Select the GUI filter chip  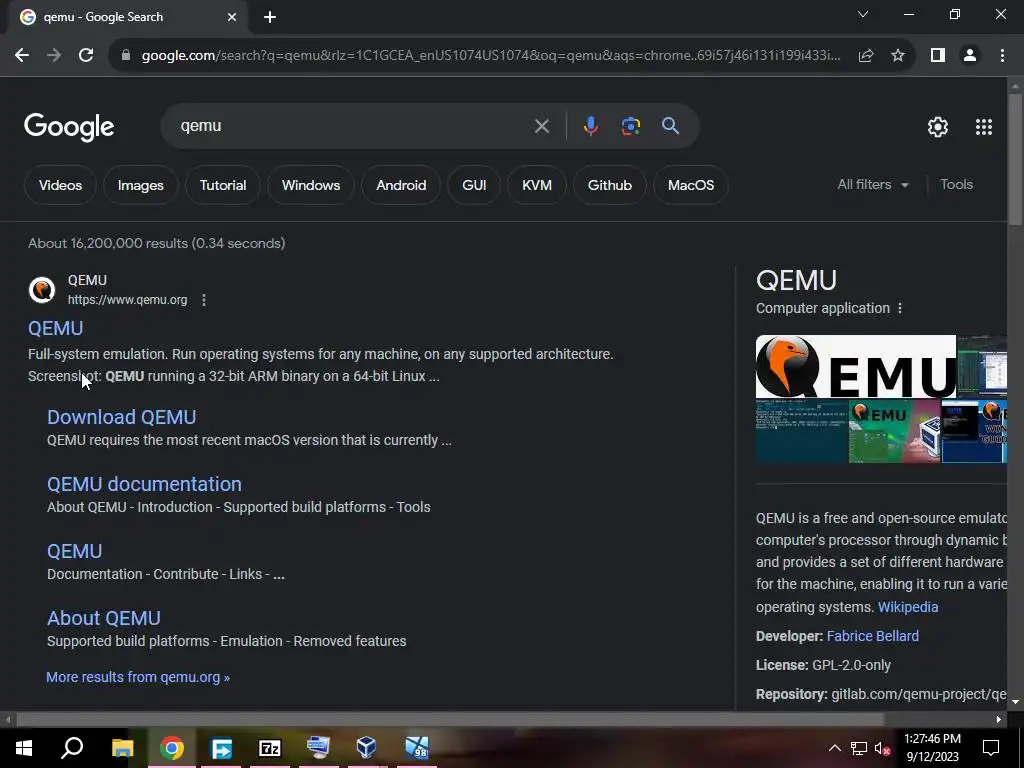tap(474, 185)
